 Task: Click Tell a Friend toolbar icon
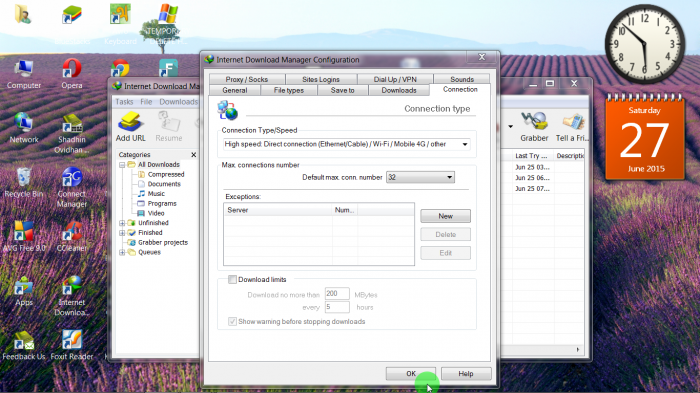572,127
